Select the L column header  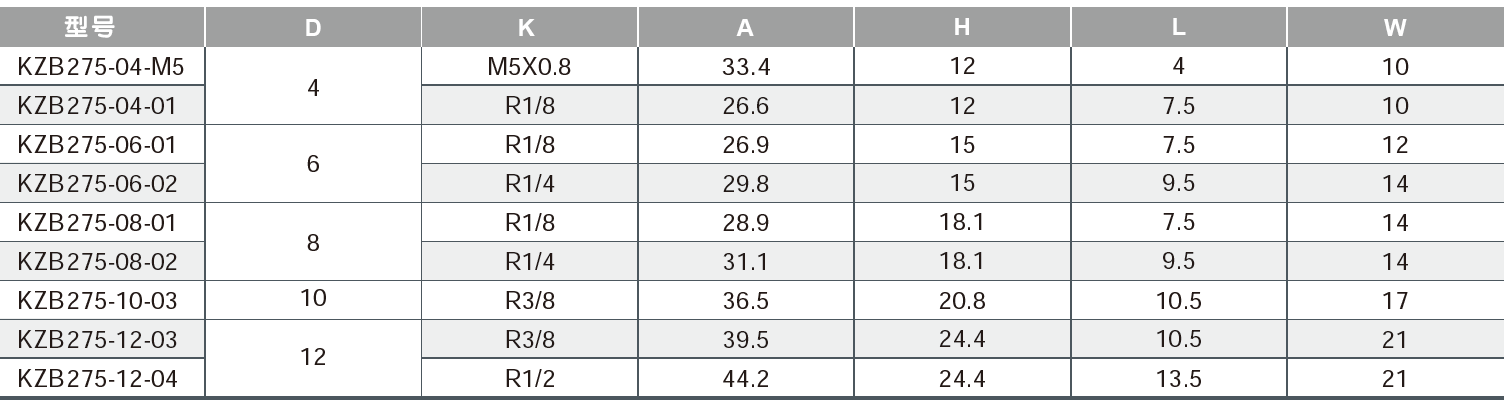tap(1179, 28)
